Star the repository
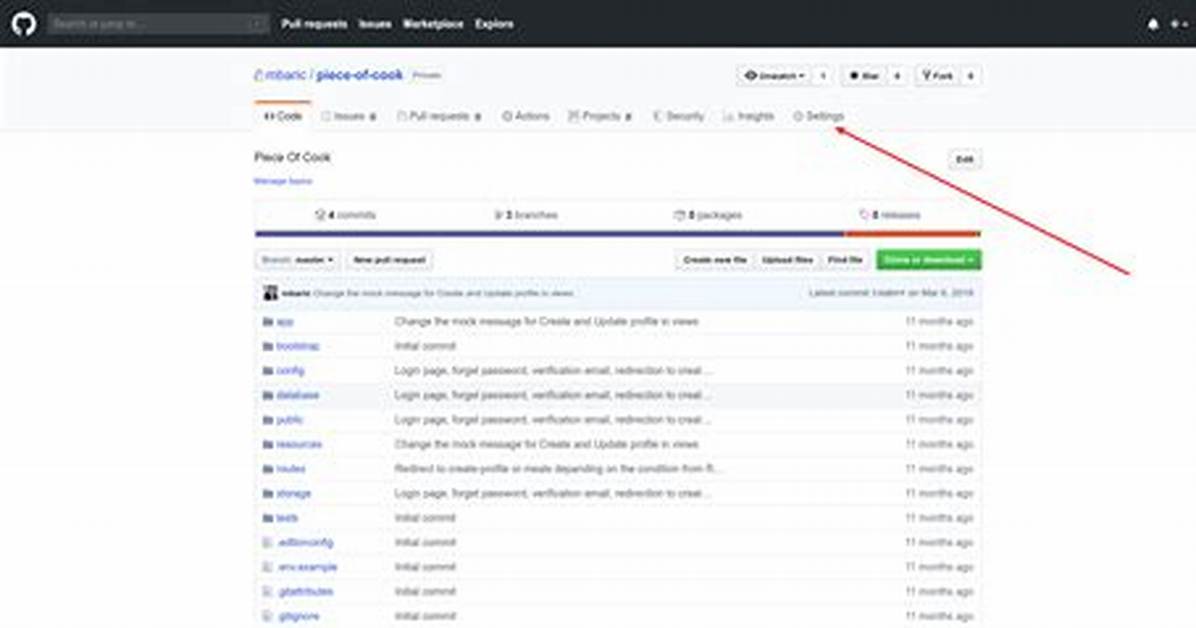Viewport: 1196px width, 628px height. (864, 76)
